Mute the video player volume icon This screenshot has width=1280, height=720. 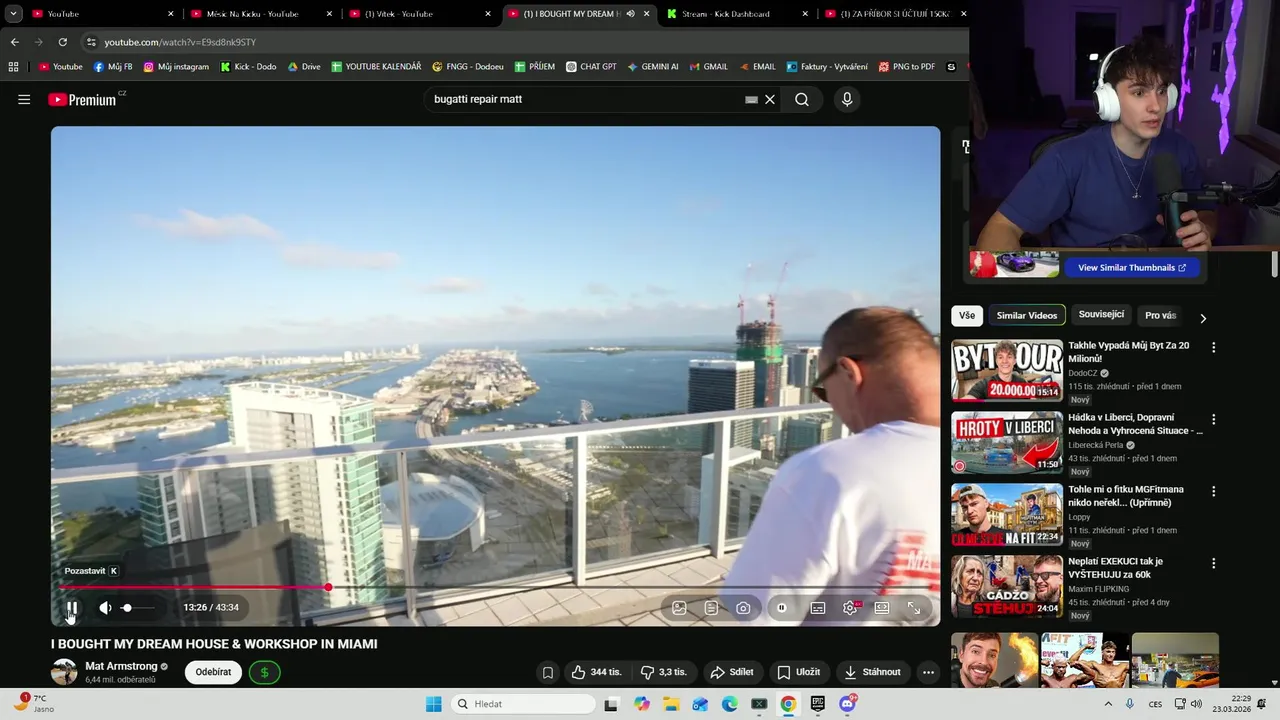click(105, 608)
